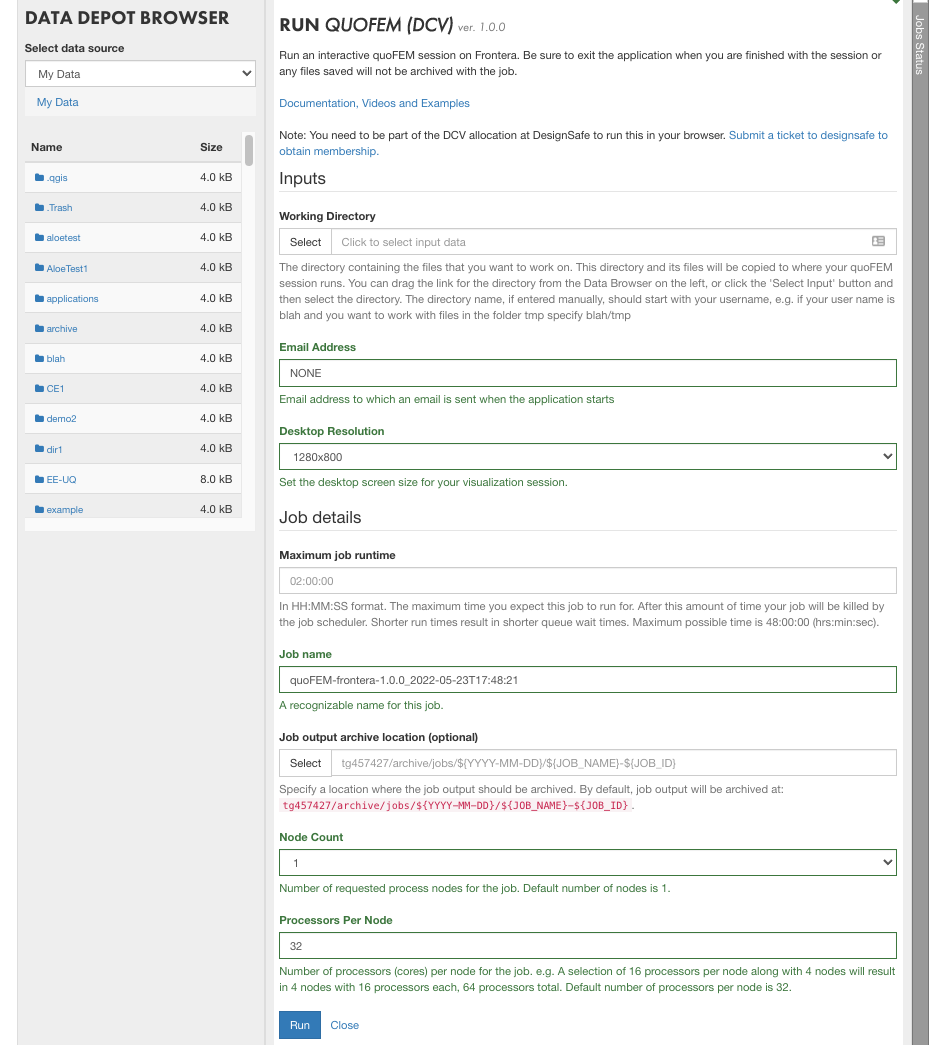Screen dimensions: 939x1045
Task: Click the Close link beside Run
Action: click(x=345, y=1025)
